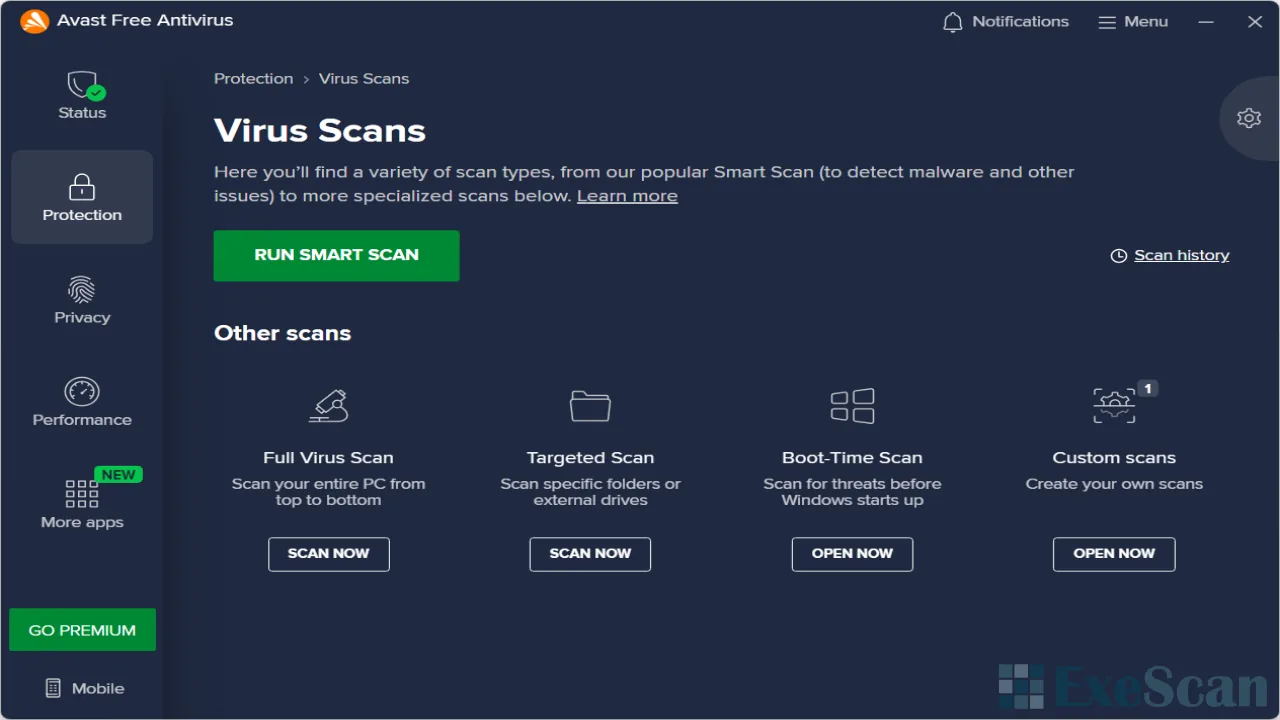Viewport: 1280px width, 720px height.
Task: Click the Boot-Time Scan title
Action: pos(852,458)
